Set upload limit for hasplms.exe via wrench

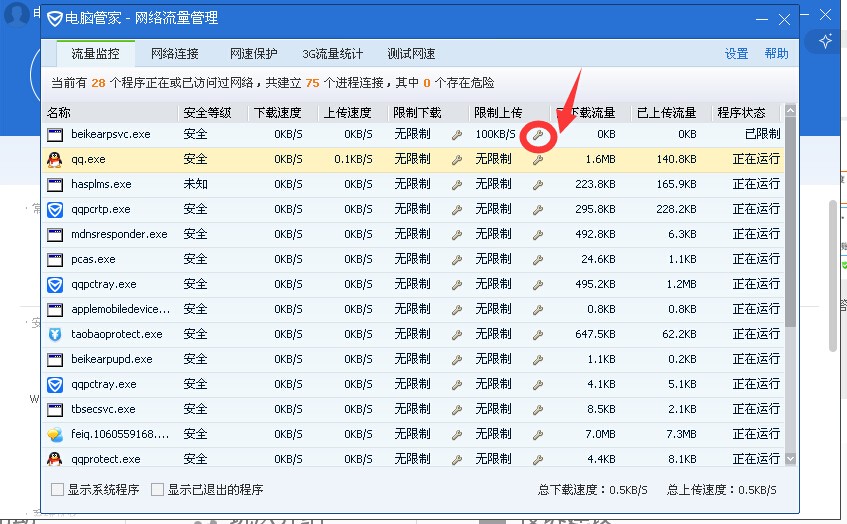click(x=537, y=185)
